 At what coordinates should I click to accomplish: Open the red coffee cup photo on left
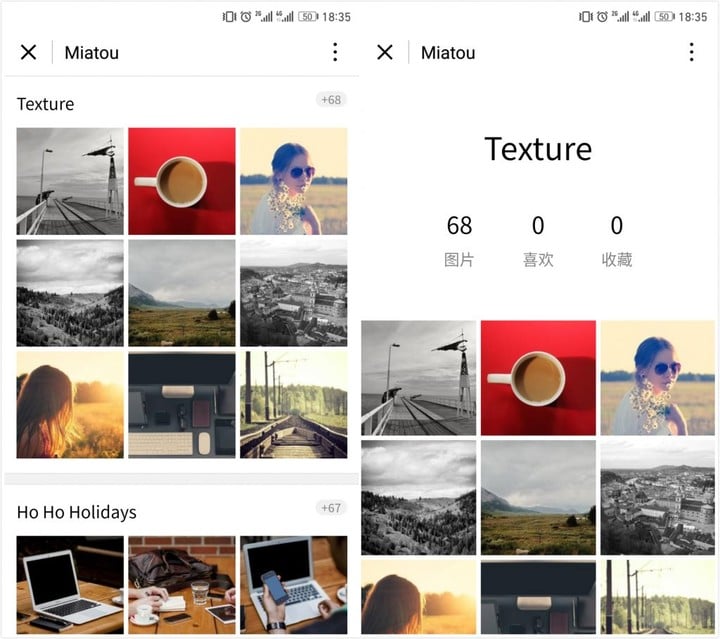(x=182, y=181)
